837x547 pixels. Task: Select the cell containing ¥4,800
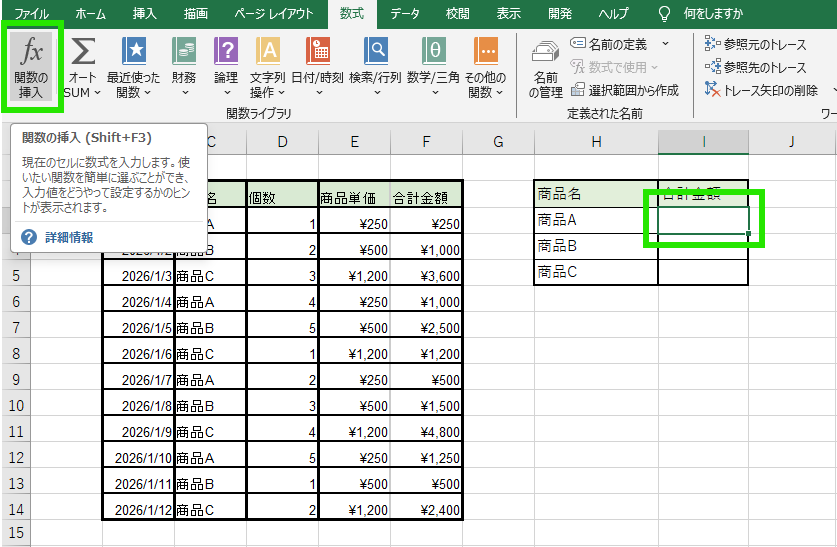(x=427, y=432)
